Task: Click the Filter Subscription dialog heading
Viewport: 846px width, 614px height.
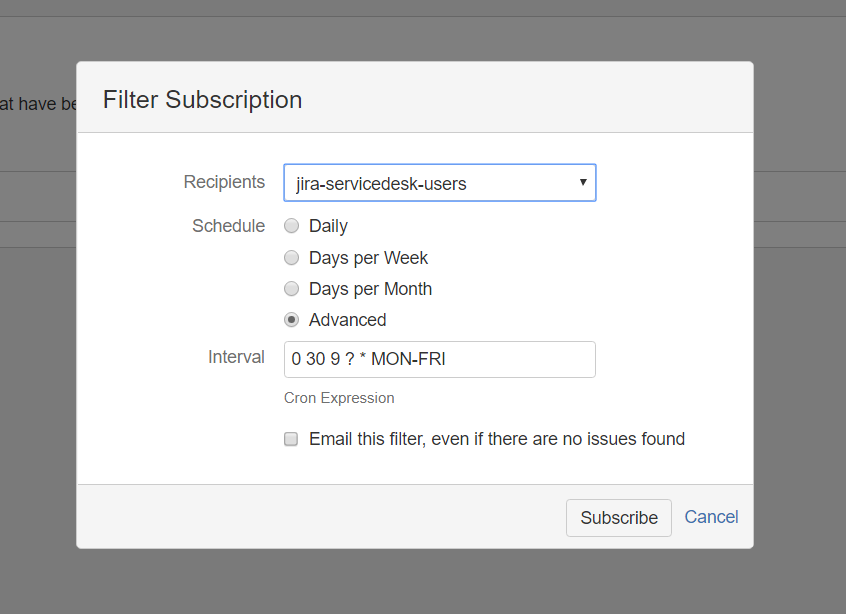Action: coord(202,100)
